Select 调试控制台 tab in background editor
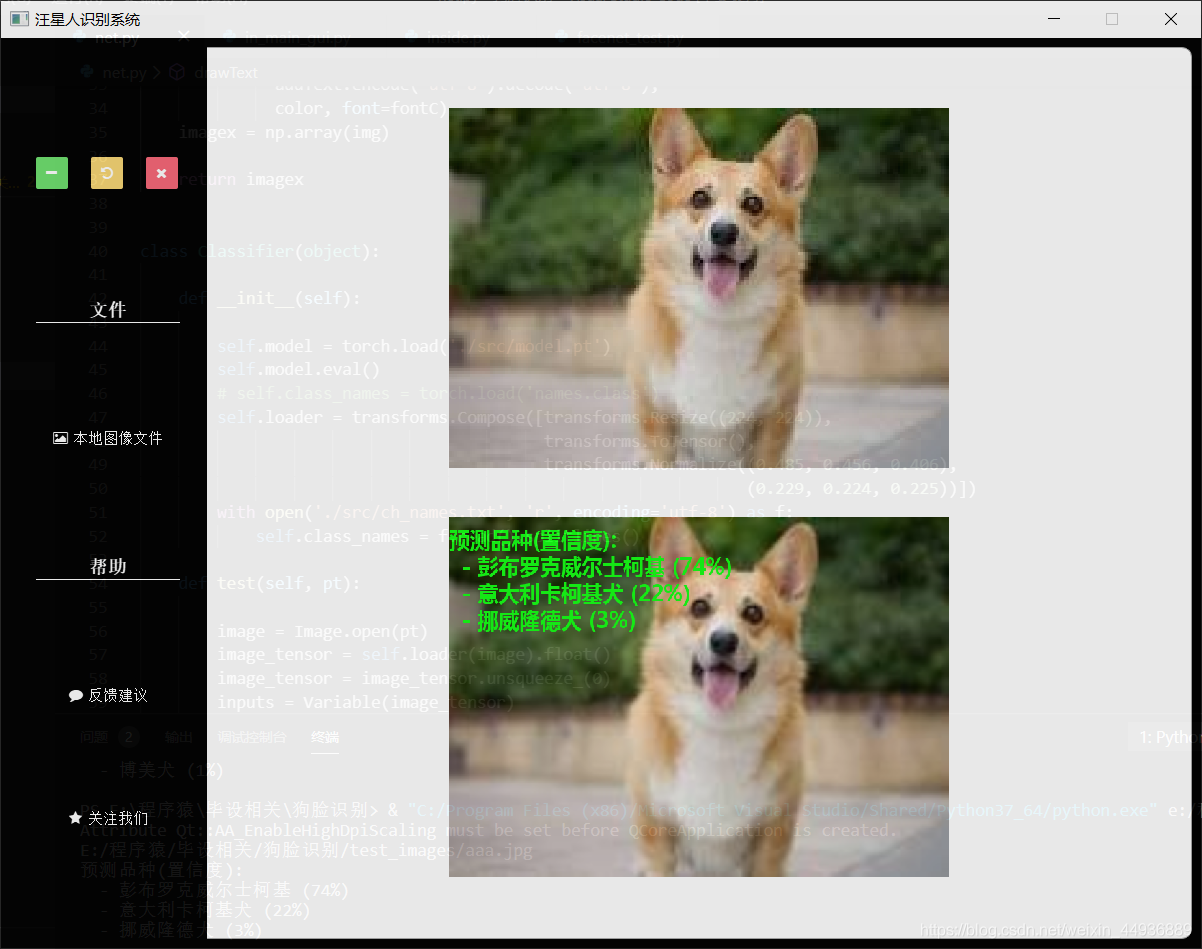 (252, 738)
